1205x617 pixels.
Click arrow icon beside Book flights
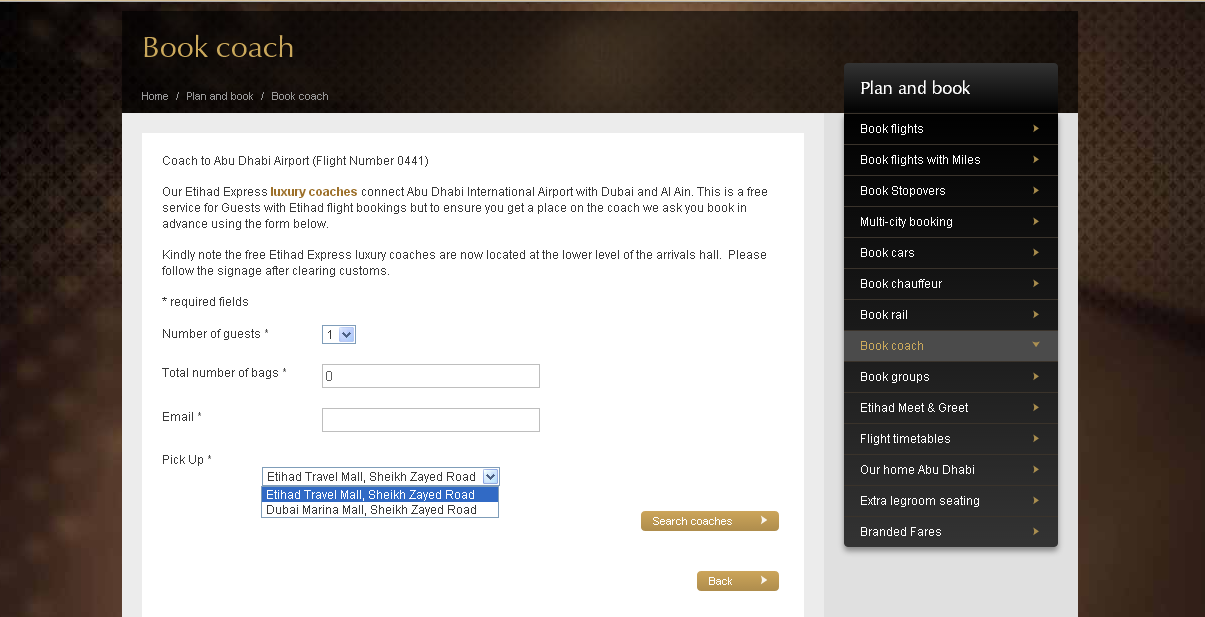tap(1036, 129)
